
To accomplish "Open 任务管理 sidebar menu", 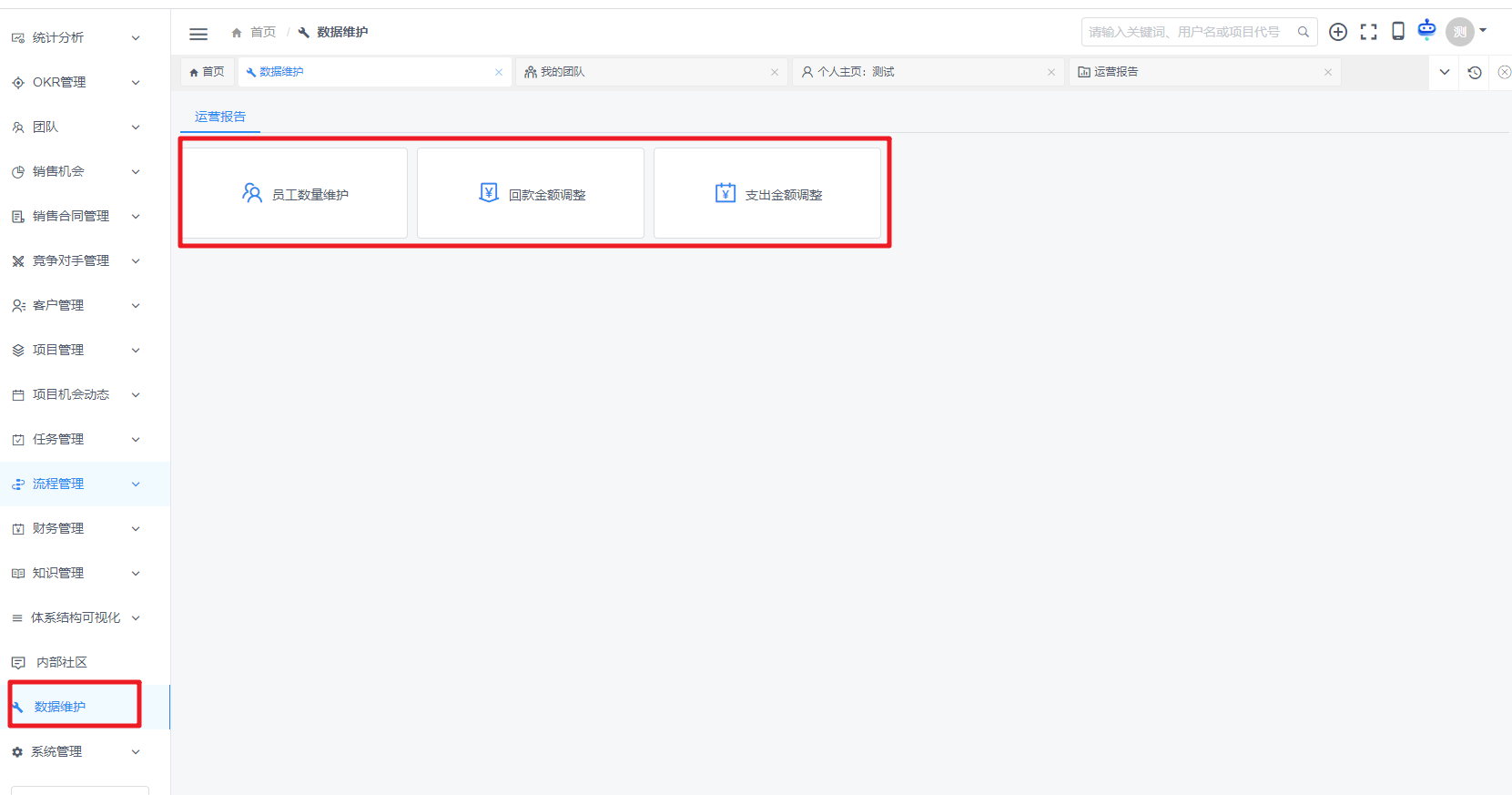I will point(85,439).
